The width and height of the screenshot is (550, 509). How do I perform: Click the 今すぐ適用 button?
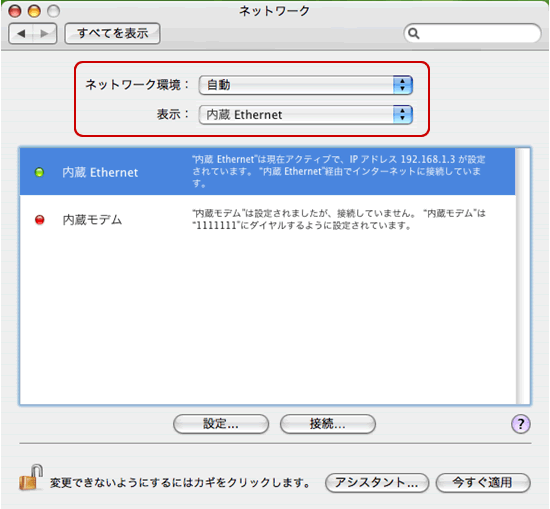click(483, 483)
